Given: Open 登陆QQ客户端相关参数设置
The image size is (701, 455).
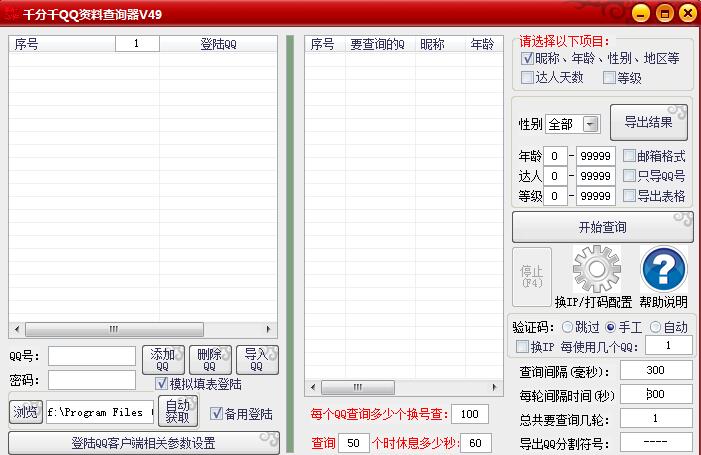Looking at the screenshot, I should coord(144,443).
